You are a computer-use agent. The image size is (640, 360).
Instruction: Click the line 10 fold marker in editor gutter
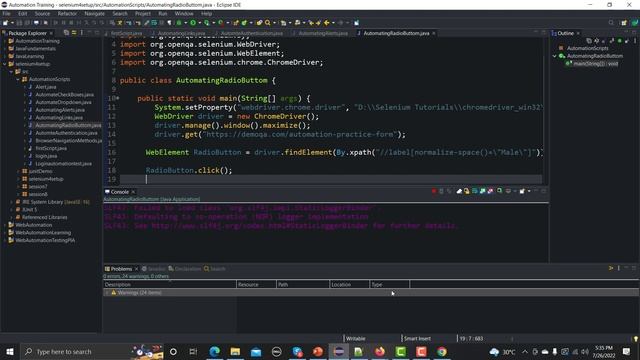click(x=118, y=98)
